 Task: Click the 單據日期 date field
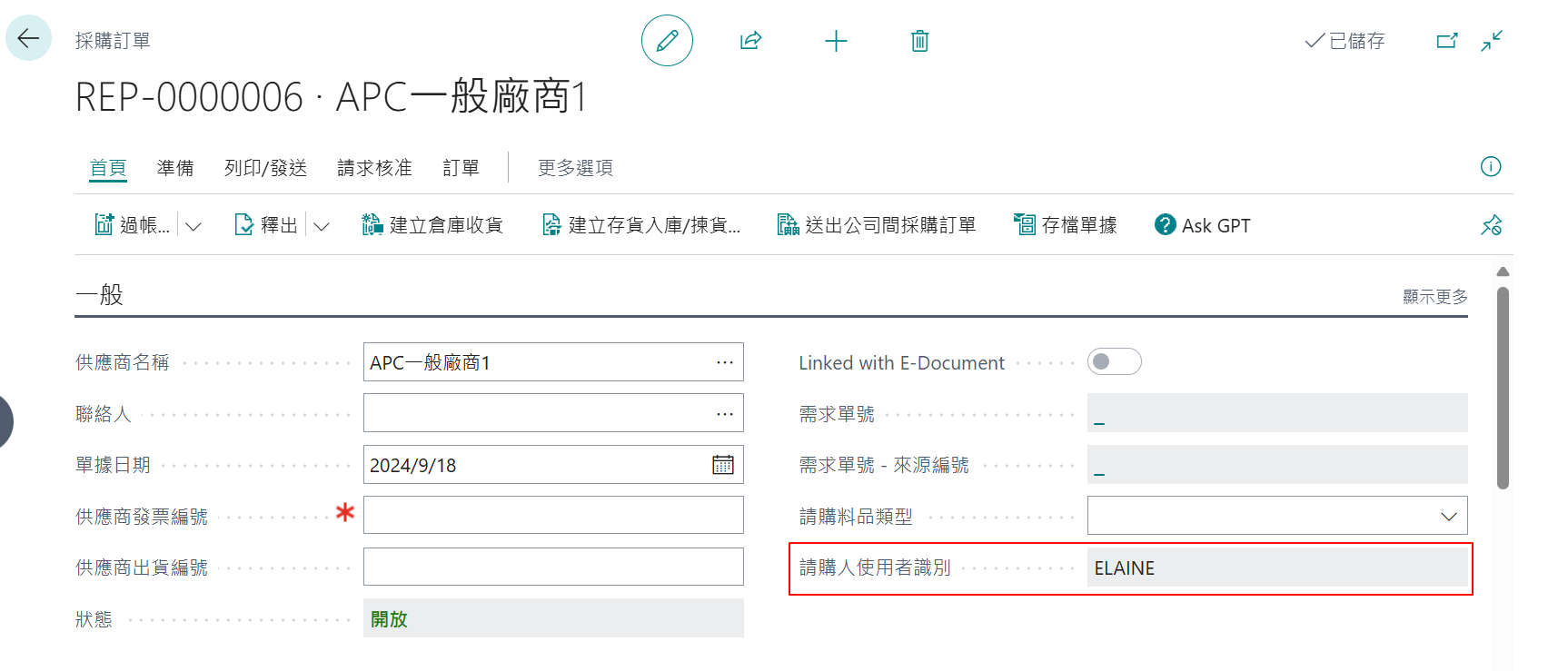pyautogui.click(x=553, y=465)
